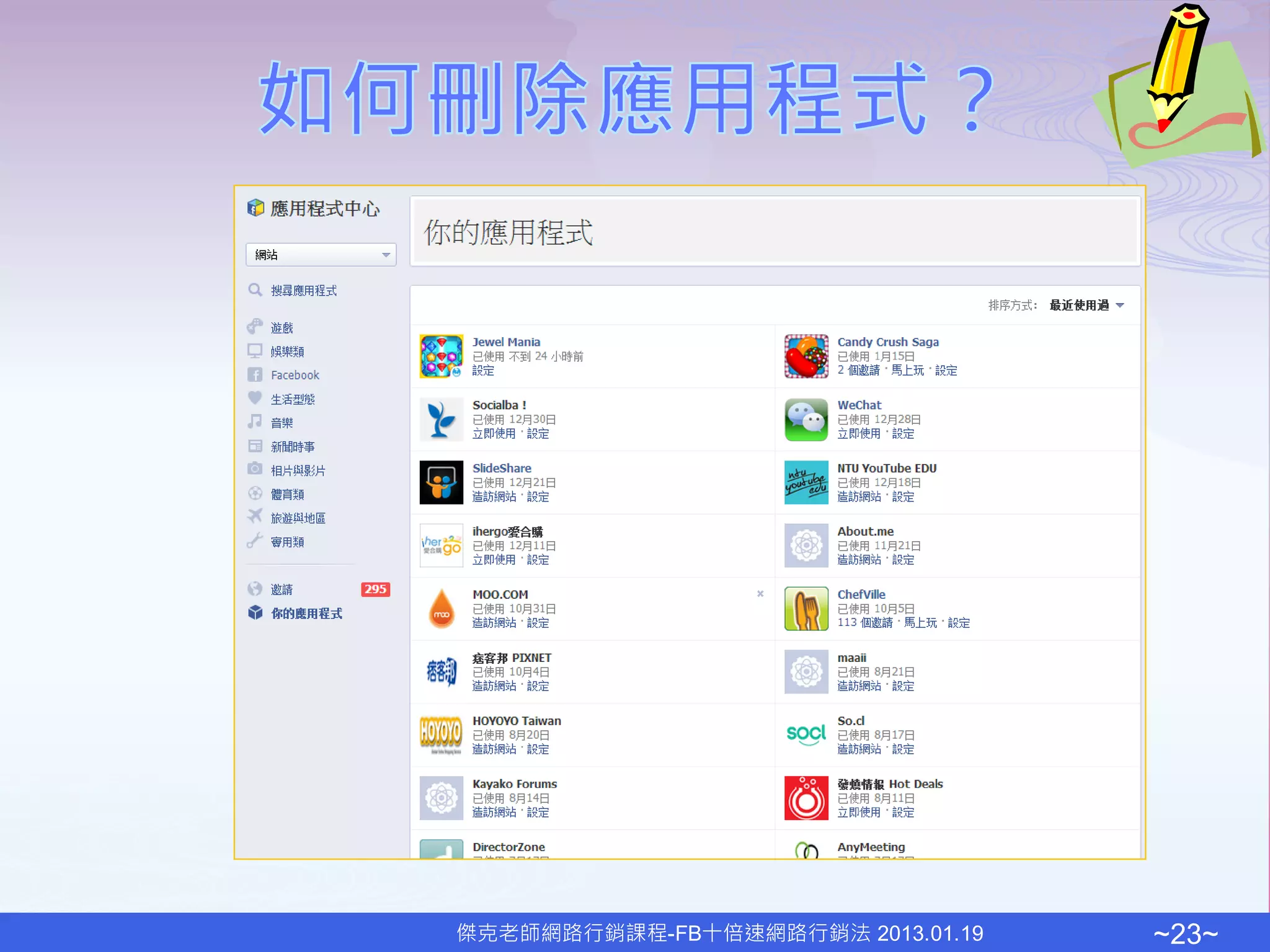This screenshot has width=1270, height=952.
Task: Click the 295 invitations badge
Action: 375,589
